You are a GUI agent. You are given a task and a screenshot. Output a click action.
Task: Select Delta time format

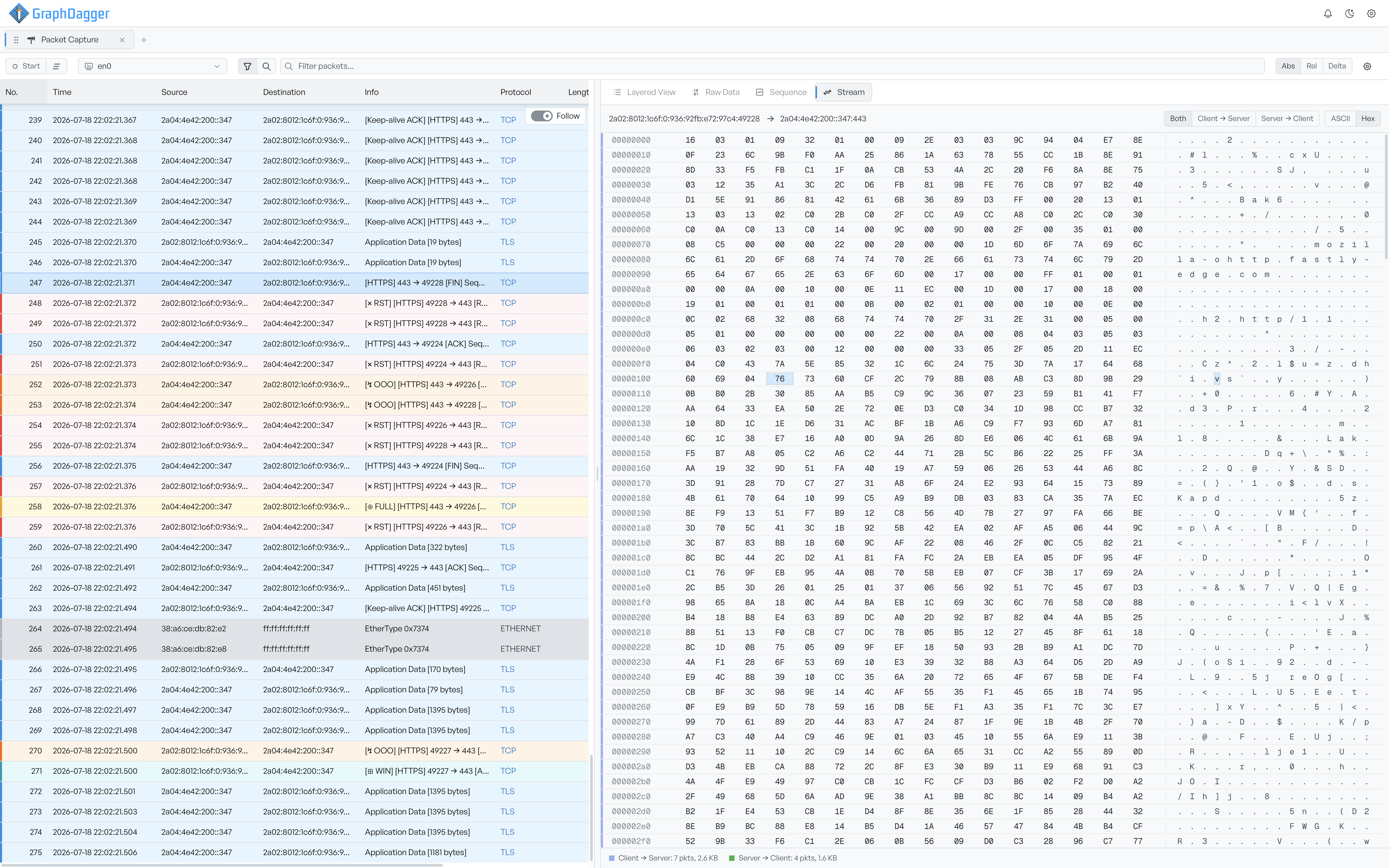tap(1337, 66)
